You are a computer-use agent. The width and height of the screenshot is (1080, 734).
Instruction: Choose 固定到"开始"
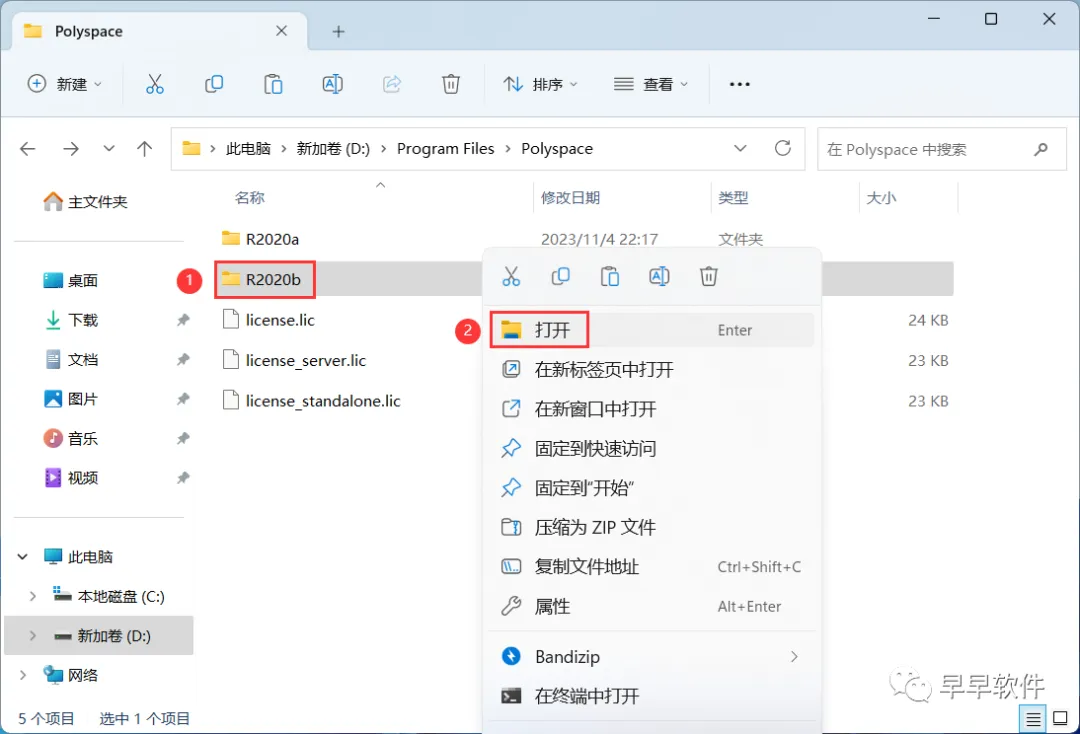652,488
